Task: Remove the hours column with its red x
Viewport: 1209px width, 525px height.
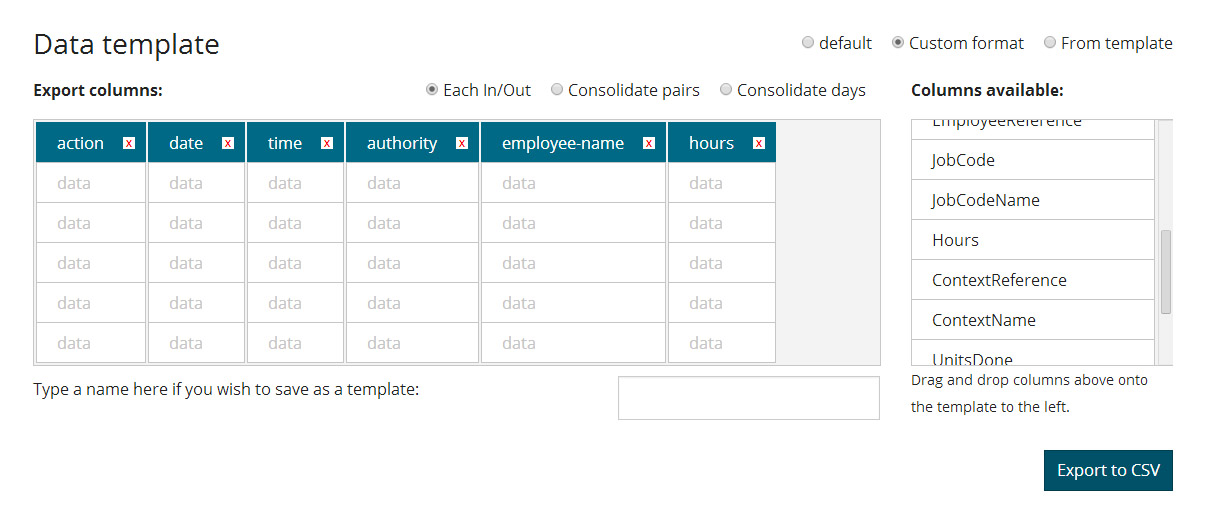Action: click(759, 143)
